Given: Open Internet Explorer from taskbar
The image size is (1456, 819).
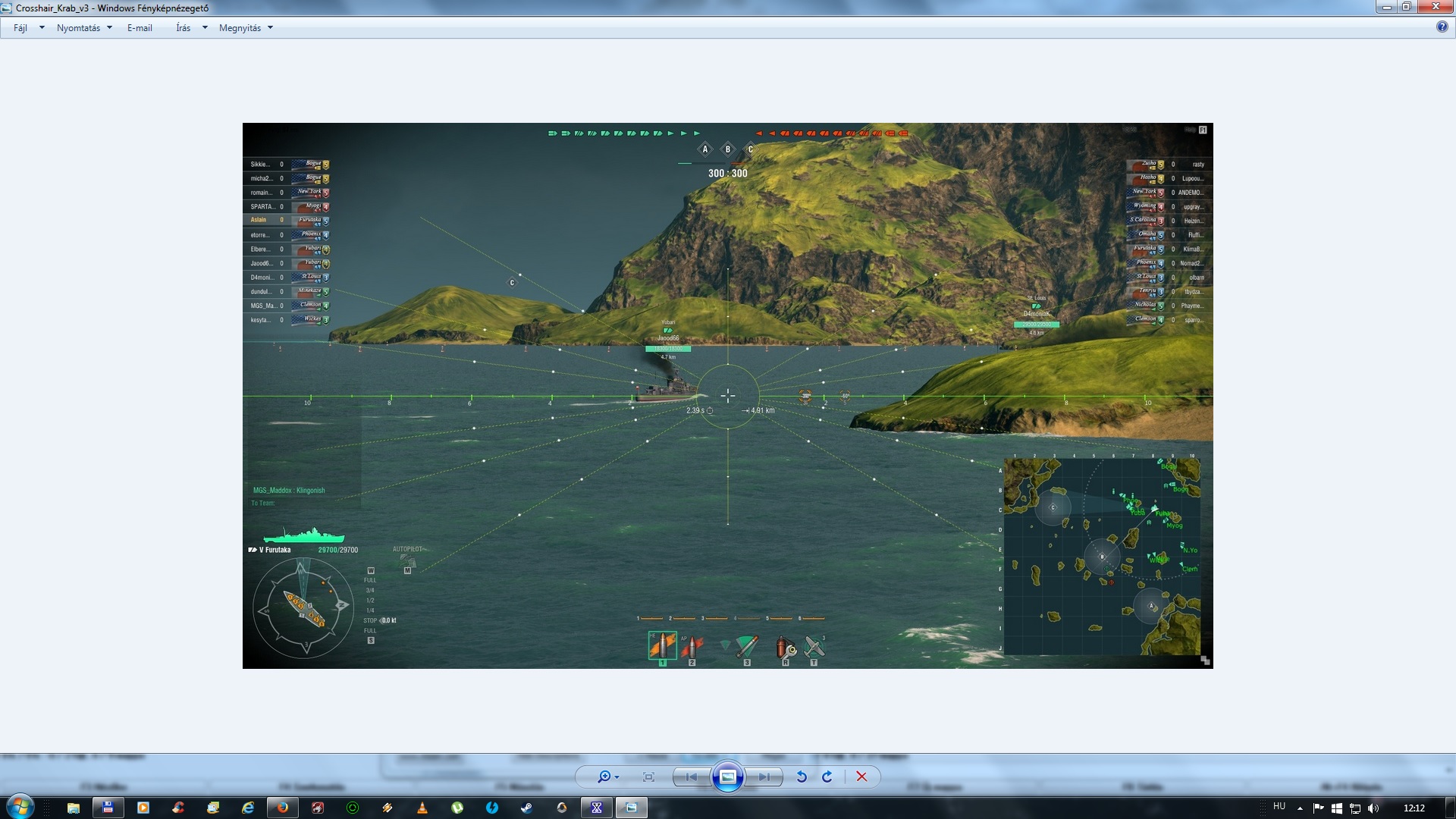Looking at the screenshot, I should (247, 808).
